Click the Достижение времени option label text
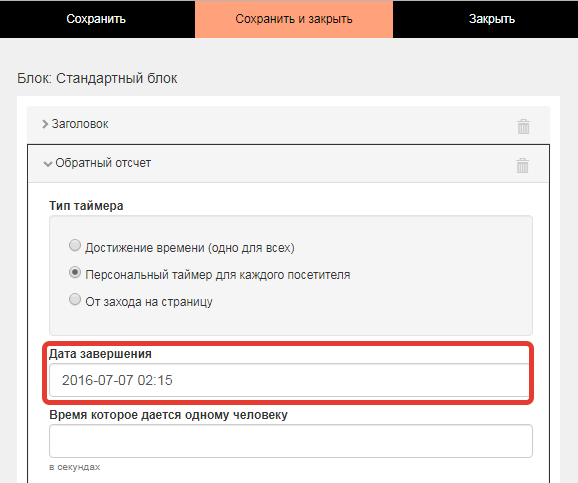Image resolution: width=578 pixels, height=483 pixels. (x=190, y=248)
